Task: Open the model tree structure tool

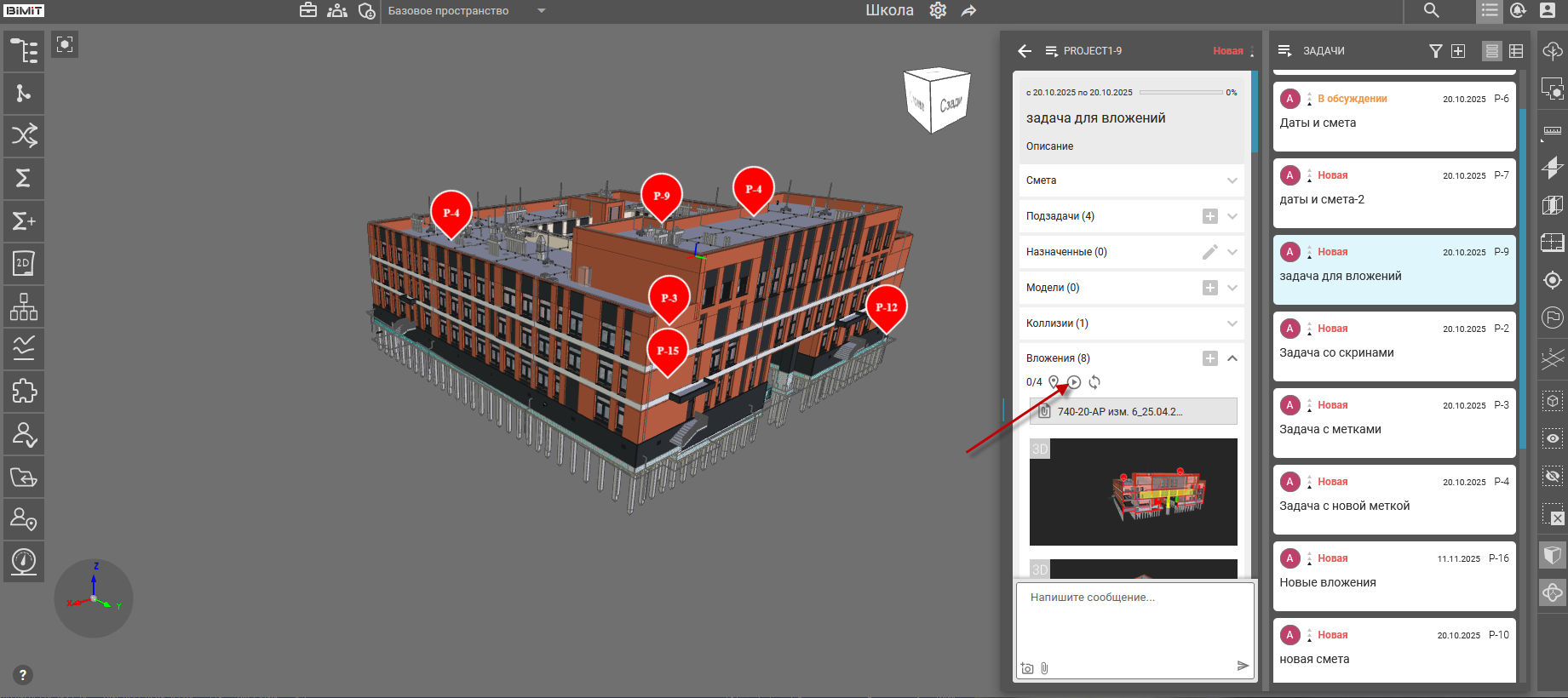Action: [24, 51]
